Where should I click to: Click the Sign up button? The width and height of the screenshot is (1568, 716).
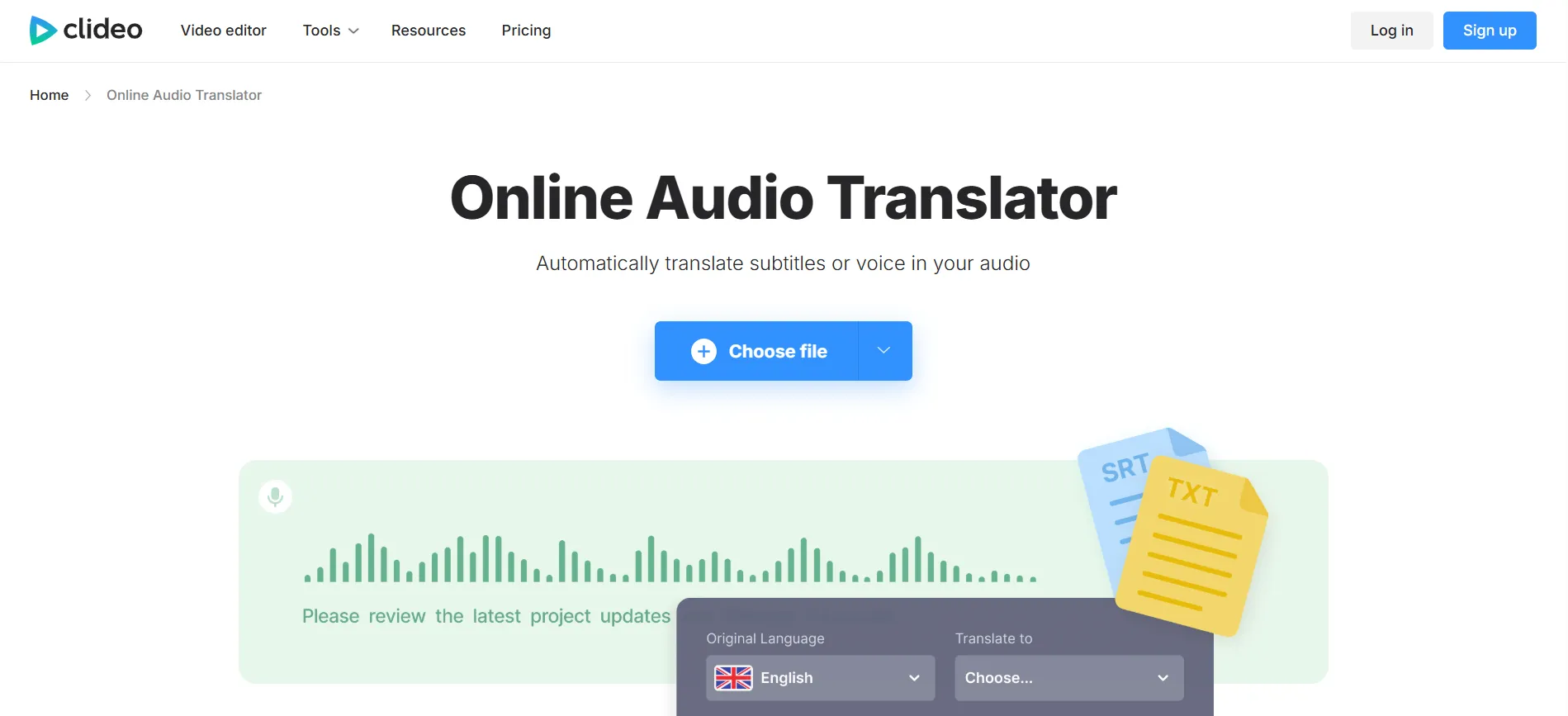(x=1490, y=31)
